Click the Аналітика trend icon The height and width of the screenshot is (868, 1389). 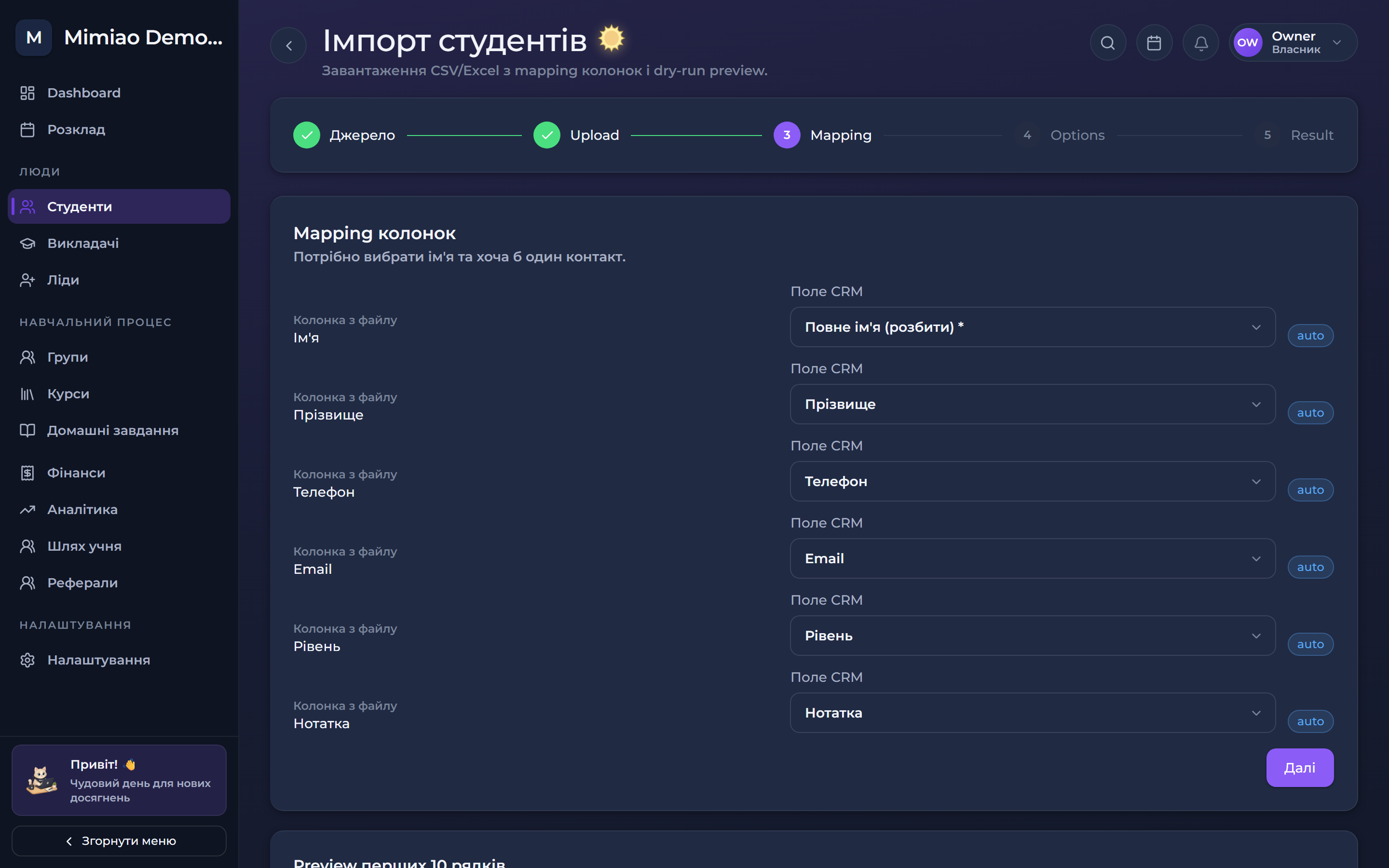(x=27, y=510)
